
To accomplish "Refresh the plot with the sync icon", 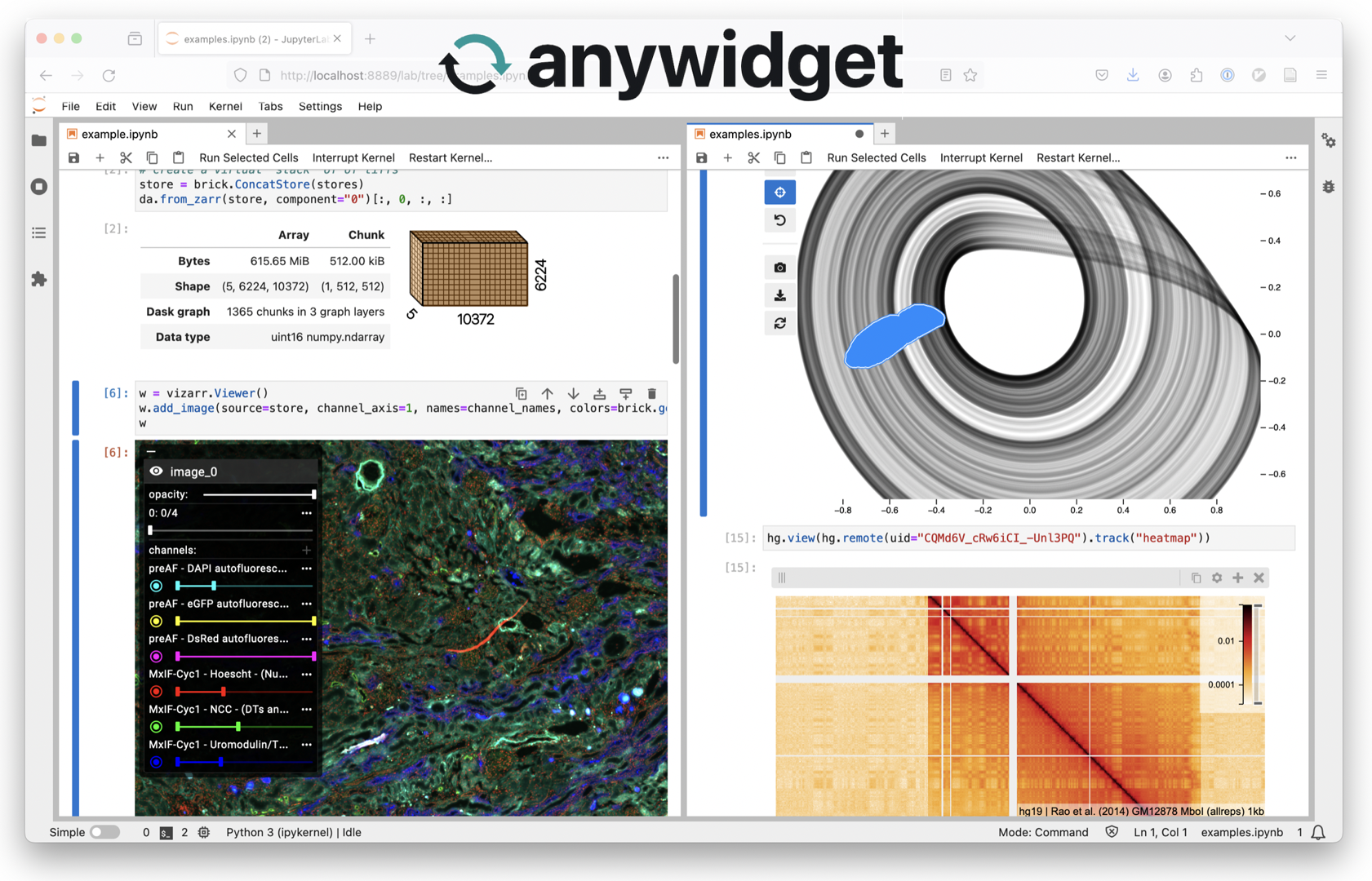I will pos(779,322).
